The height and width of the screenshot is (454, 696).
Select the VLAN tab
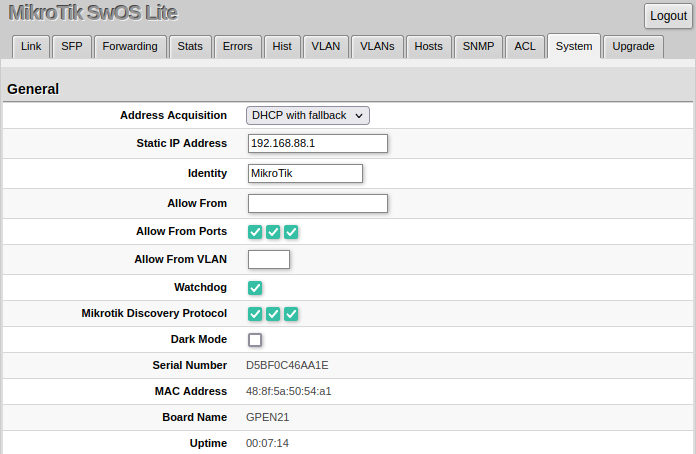(x=326, y=47)
